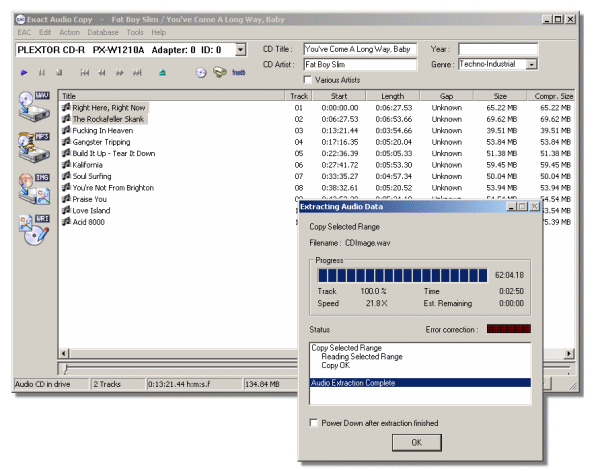Extract tracks to MP3 using sidebar icon
Screen dimensions: 600x471
point(34,147)
